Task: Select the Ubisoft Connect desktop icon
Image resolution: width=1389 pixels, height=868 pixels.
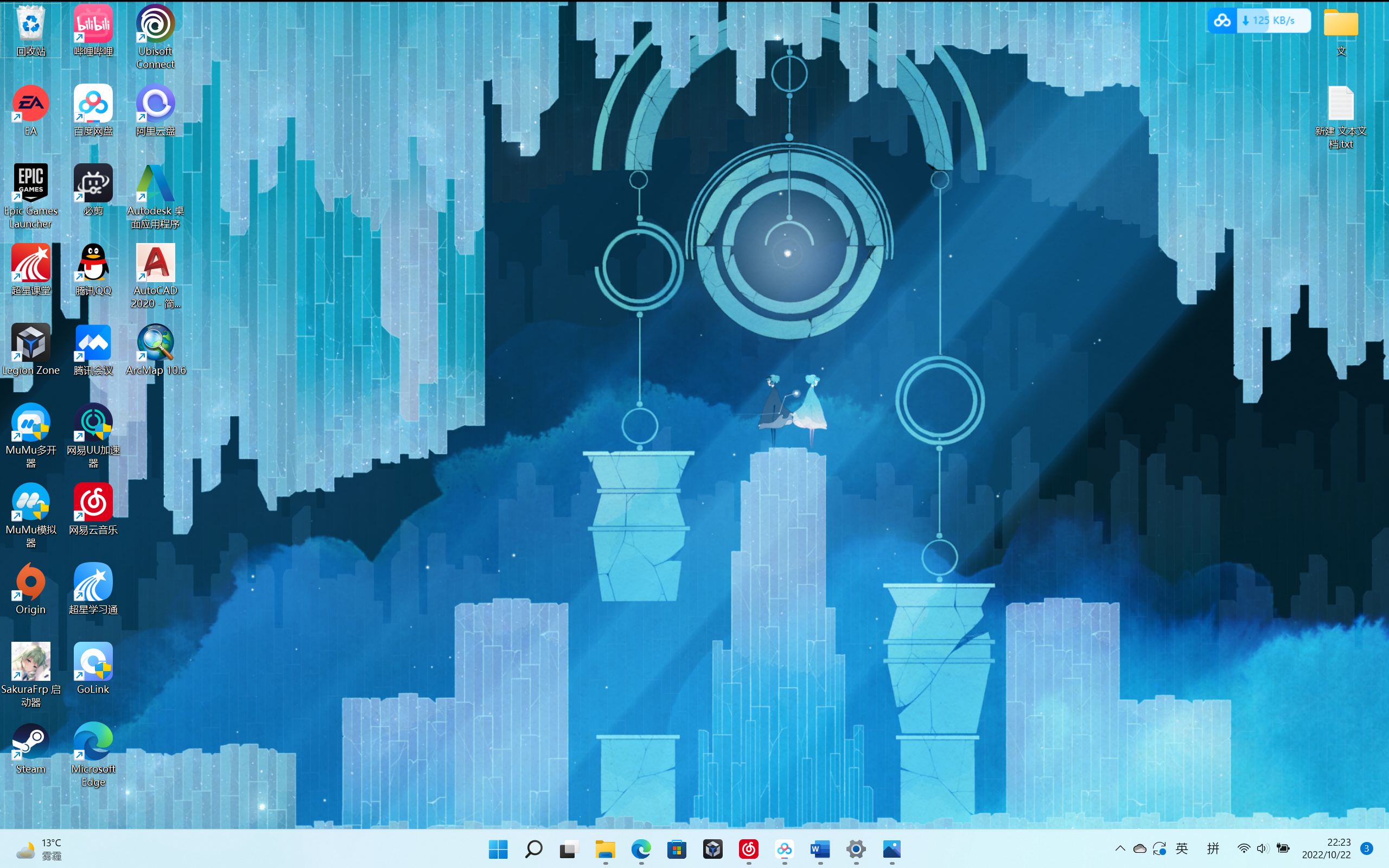Action: point(155,25)
